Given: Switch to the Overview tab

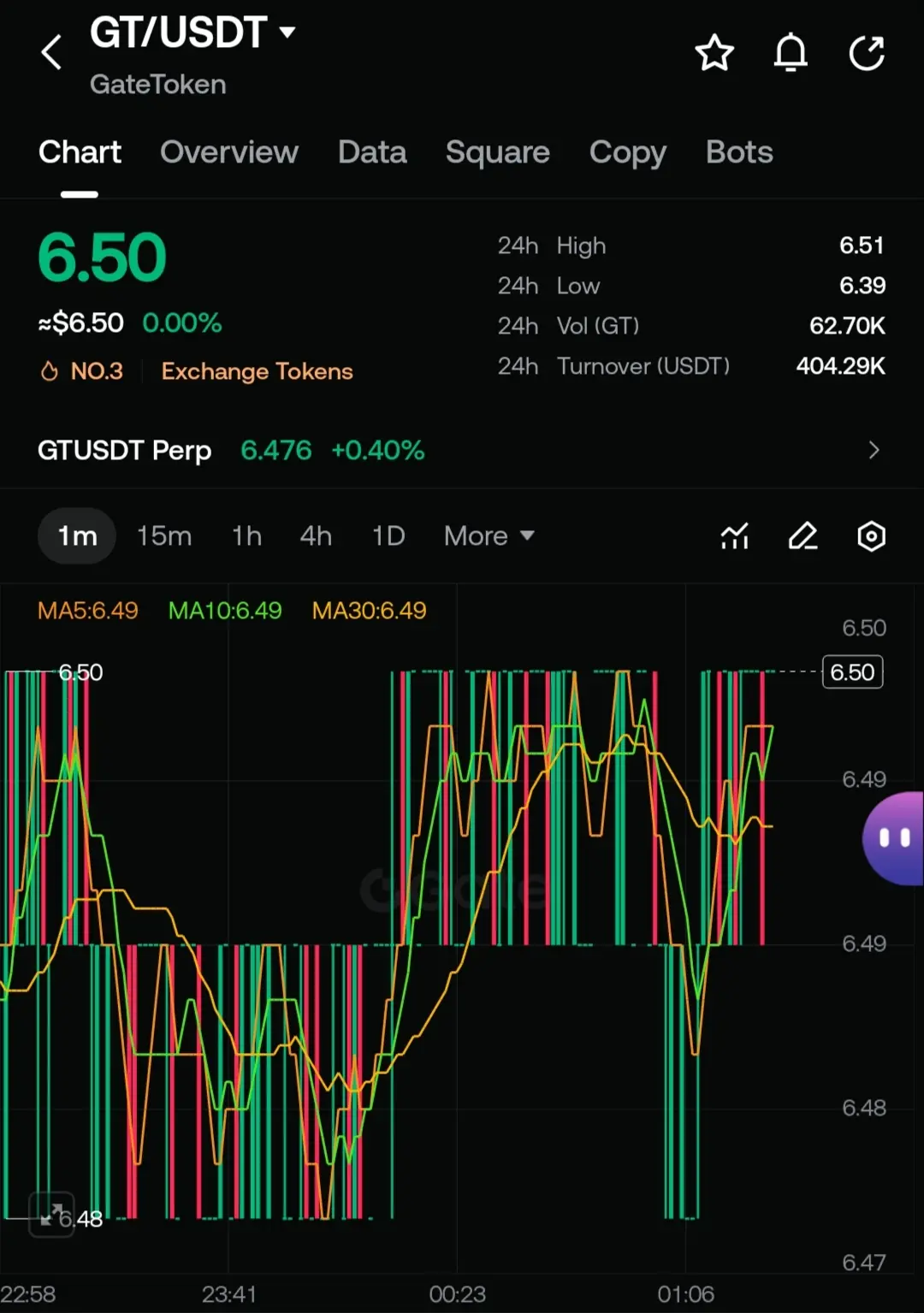Looking at the screenshot, I should pyautogui.click(x=229, y=152).
